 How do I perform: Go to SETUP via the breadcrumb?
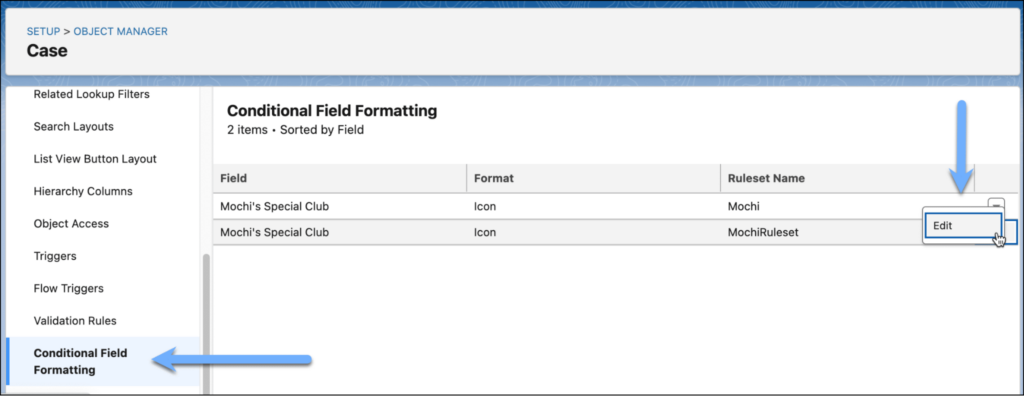point(43,31)
